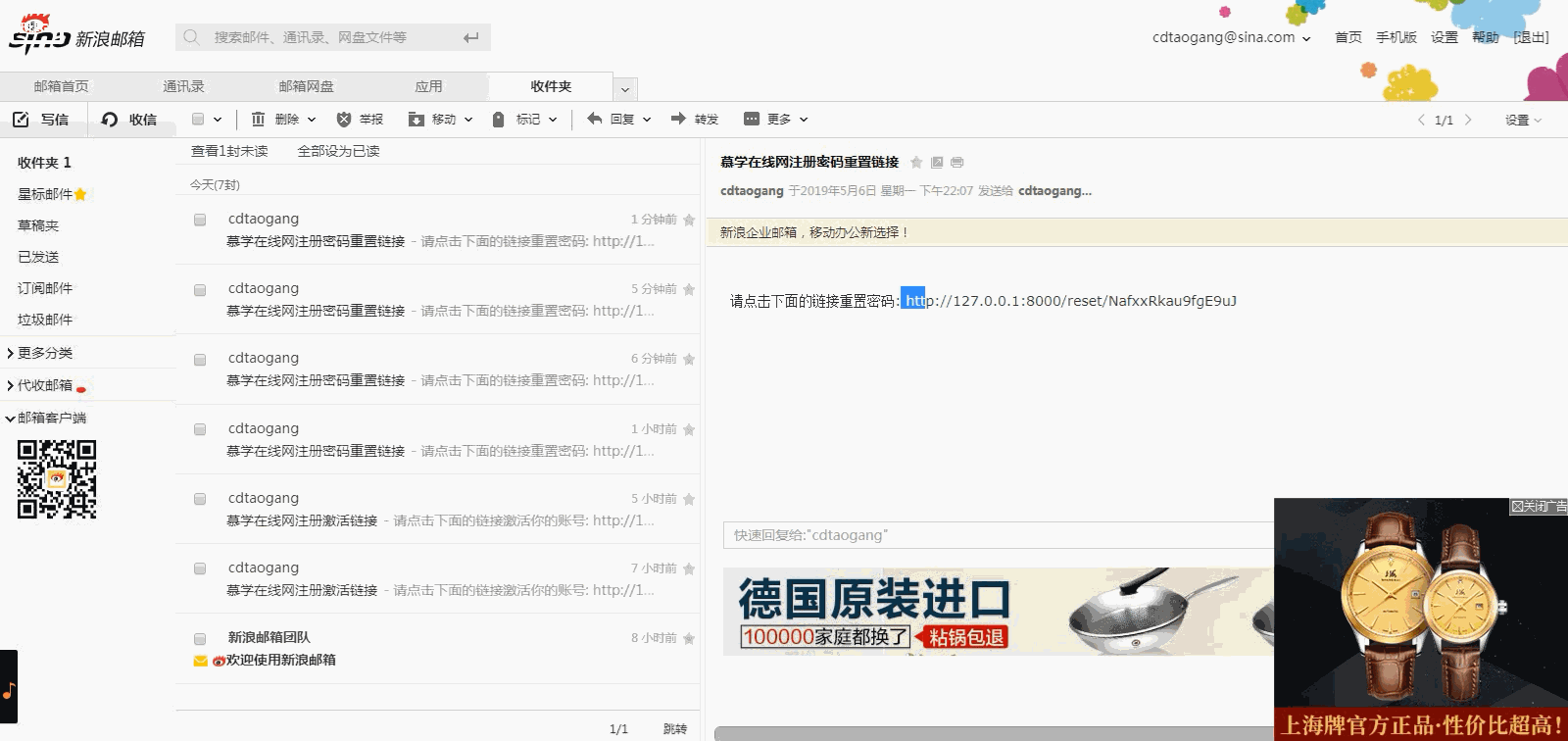Open the 标记 dropdown arrow
Screen dimensions: 1568x741
[553, 120]
